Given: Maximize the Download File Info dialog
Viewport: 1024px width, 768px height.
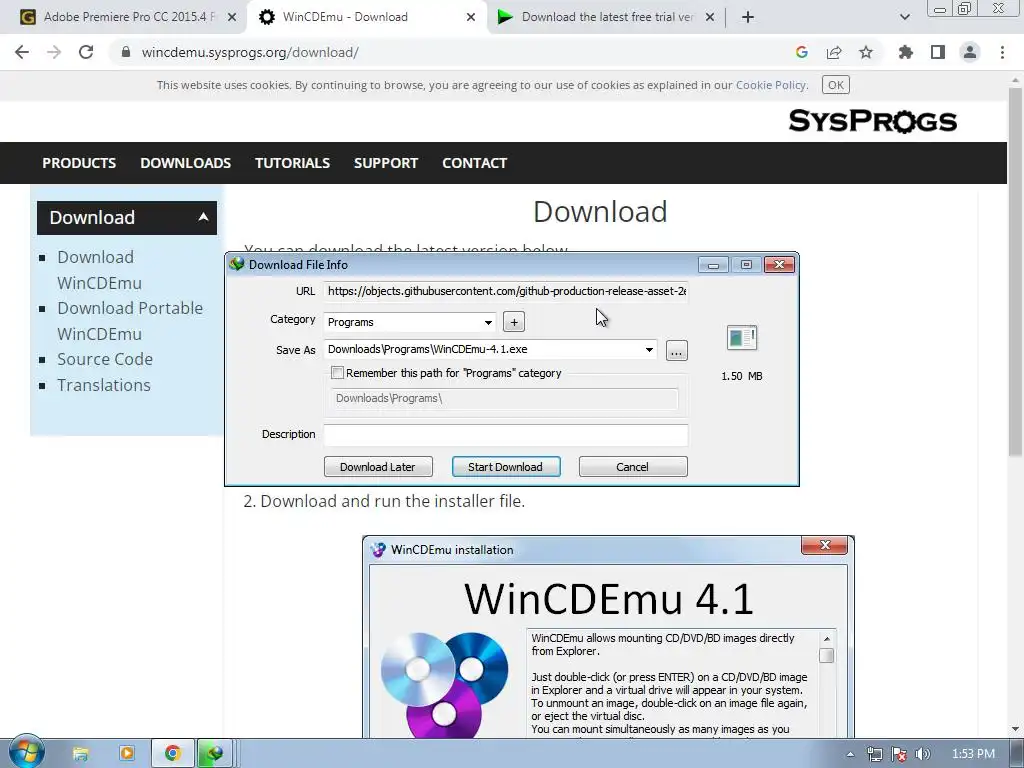Looking at the screenshot, I should pyautogui.click(x=746, y=264).
